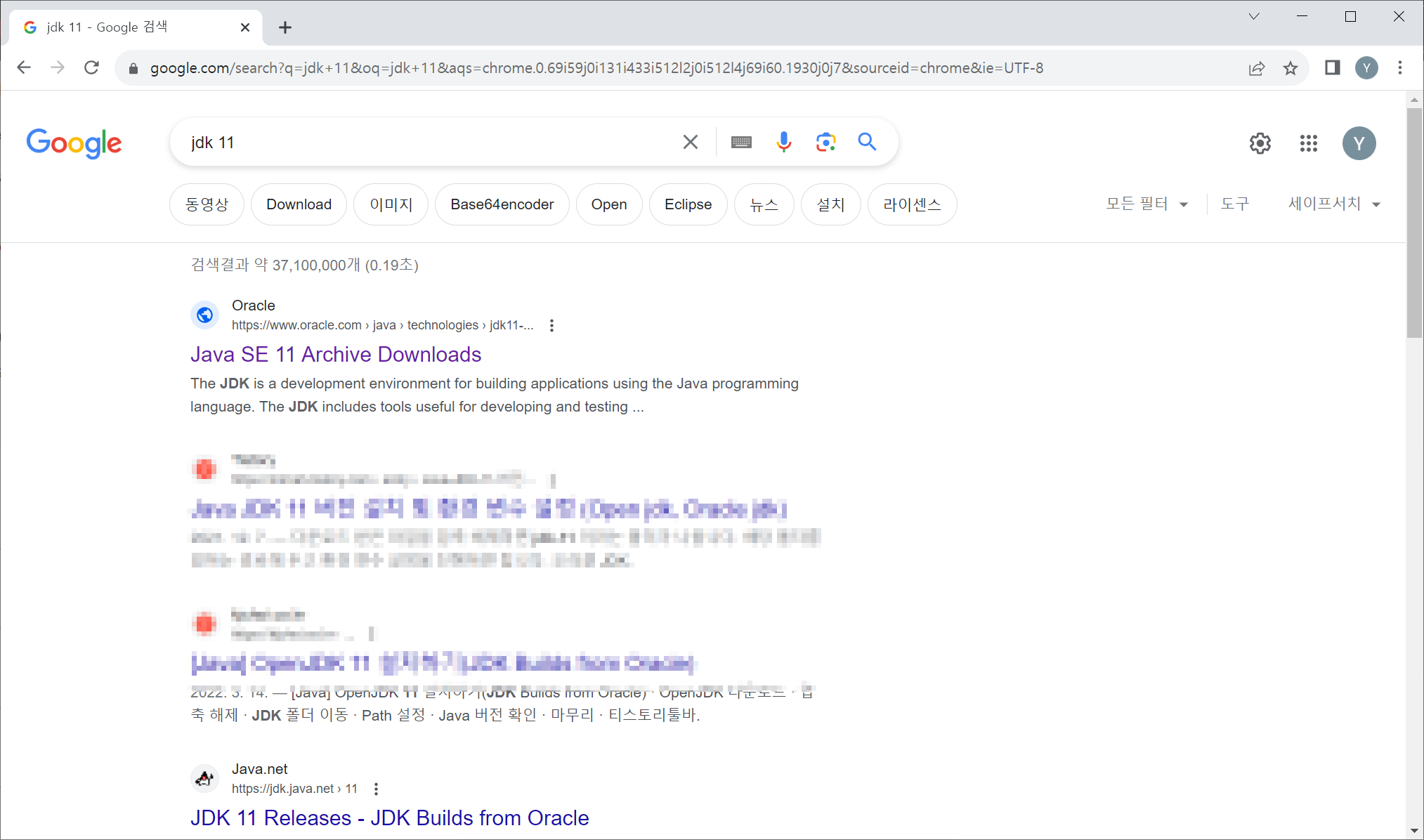1424x840 pixels.
Task: Select the Eclipse filter chip
Action: 688,204
